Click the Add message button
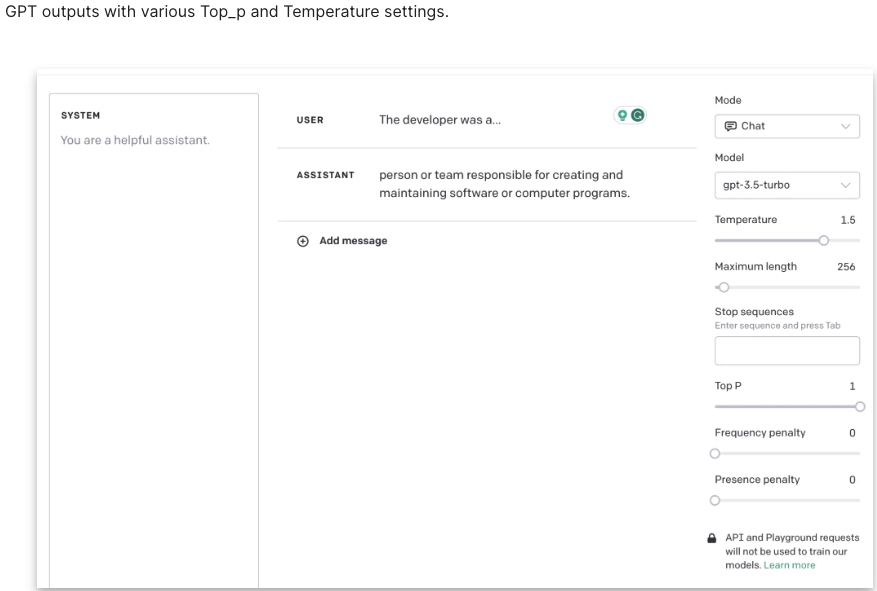This screenshot has height=591, width=877. coord(352,241)
